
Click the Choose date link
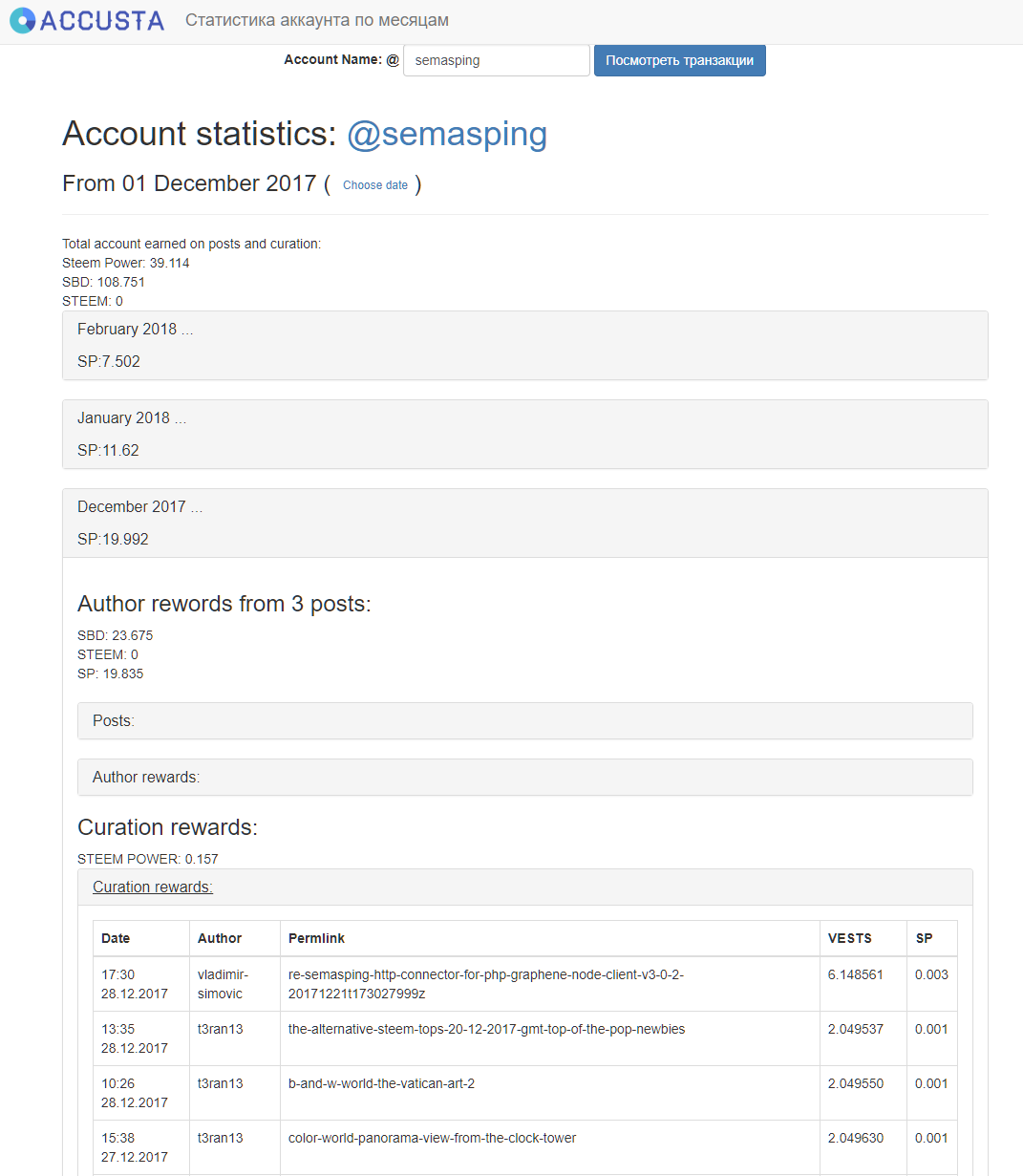pos(375,185)
